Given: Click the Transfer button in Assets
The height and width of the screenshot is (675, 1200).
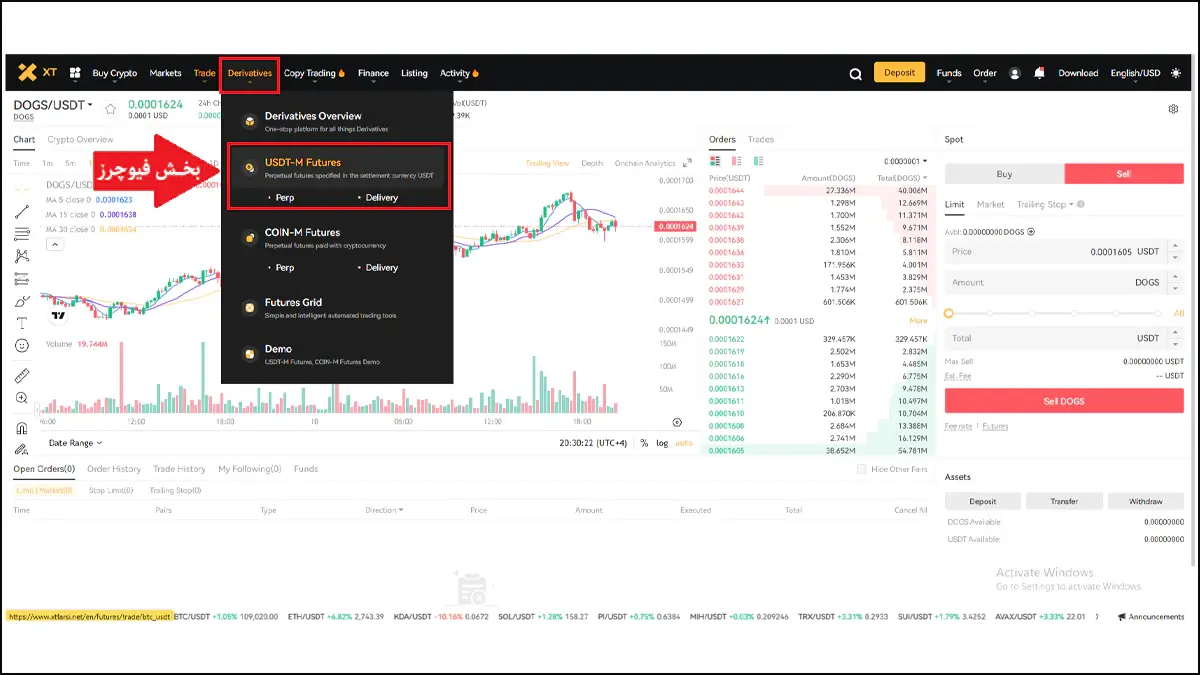Looking at the screenshot, I should coord(1063,501).
